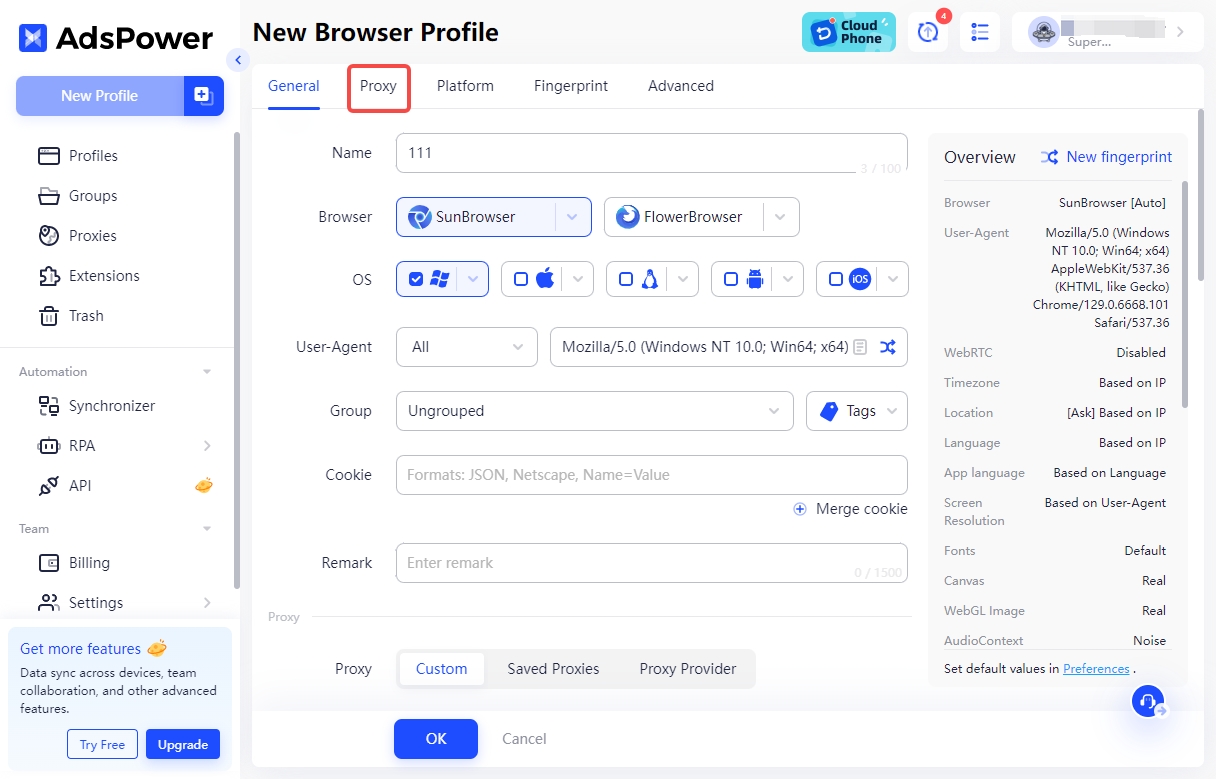Click Cancel to discard profile
The width and height of the screenshot is (1216, 779).
click(x=524, y=739)
